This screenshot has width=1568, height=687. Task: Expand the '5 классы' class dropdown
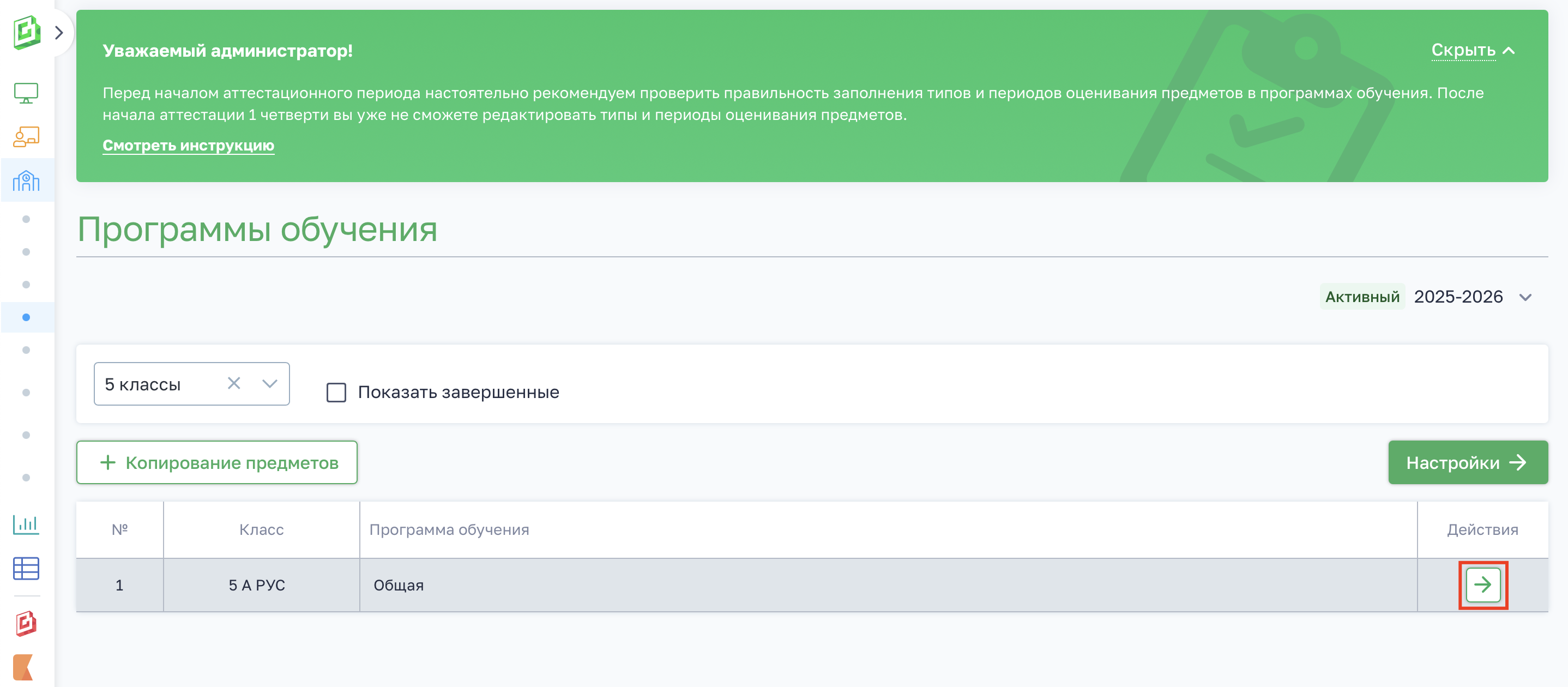click(270, 383)
